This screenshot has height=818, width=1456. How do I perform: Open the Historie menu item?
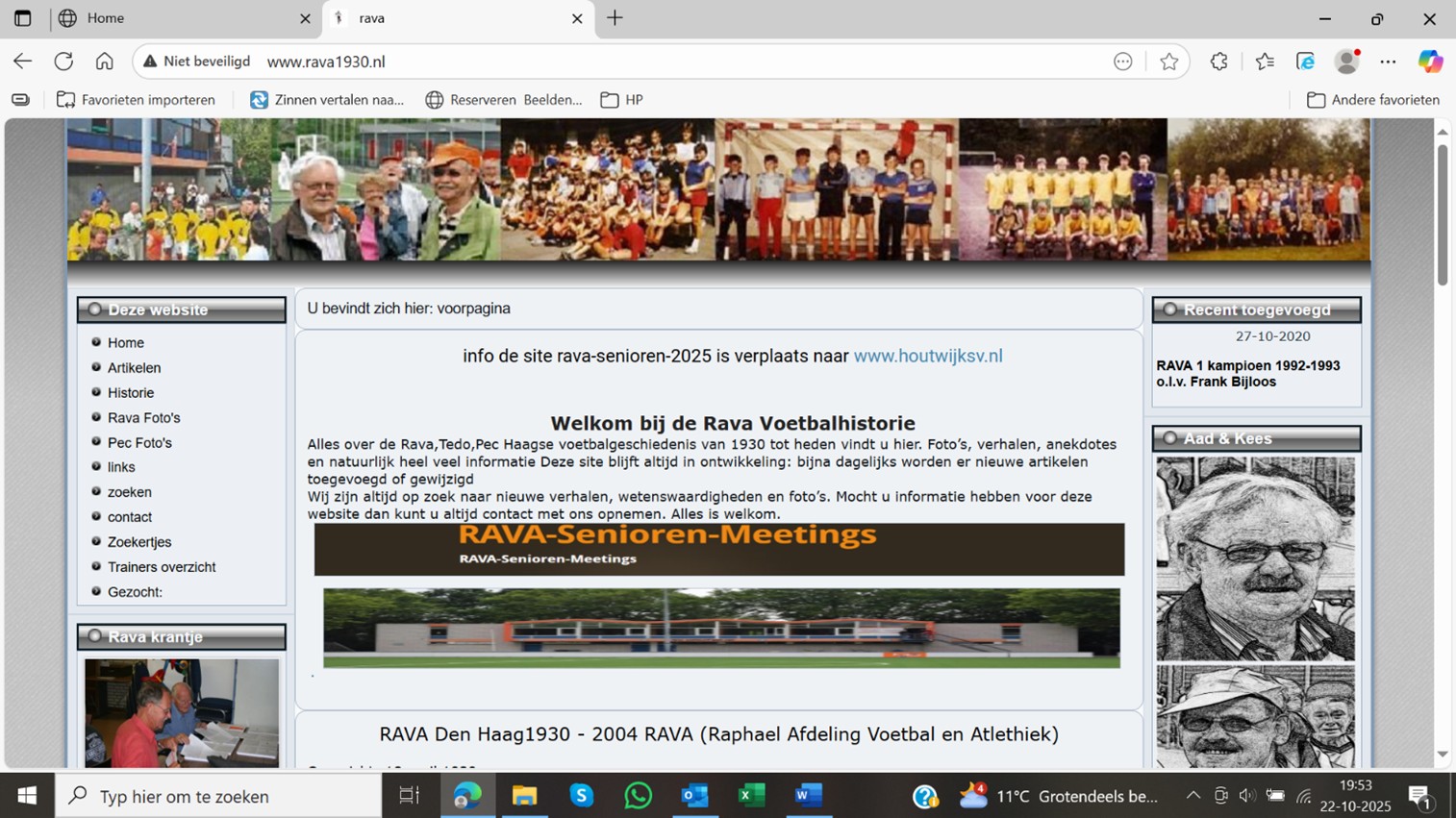[131, 392]
